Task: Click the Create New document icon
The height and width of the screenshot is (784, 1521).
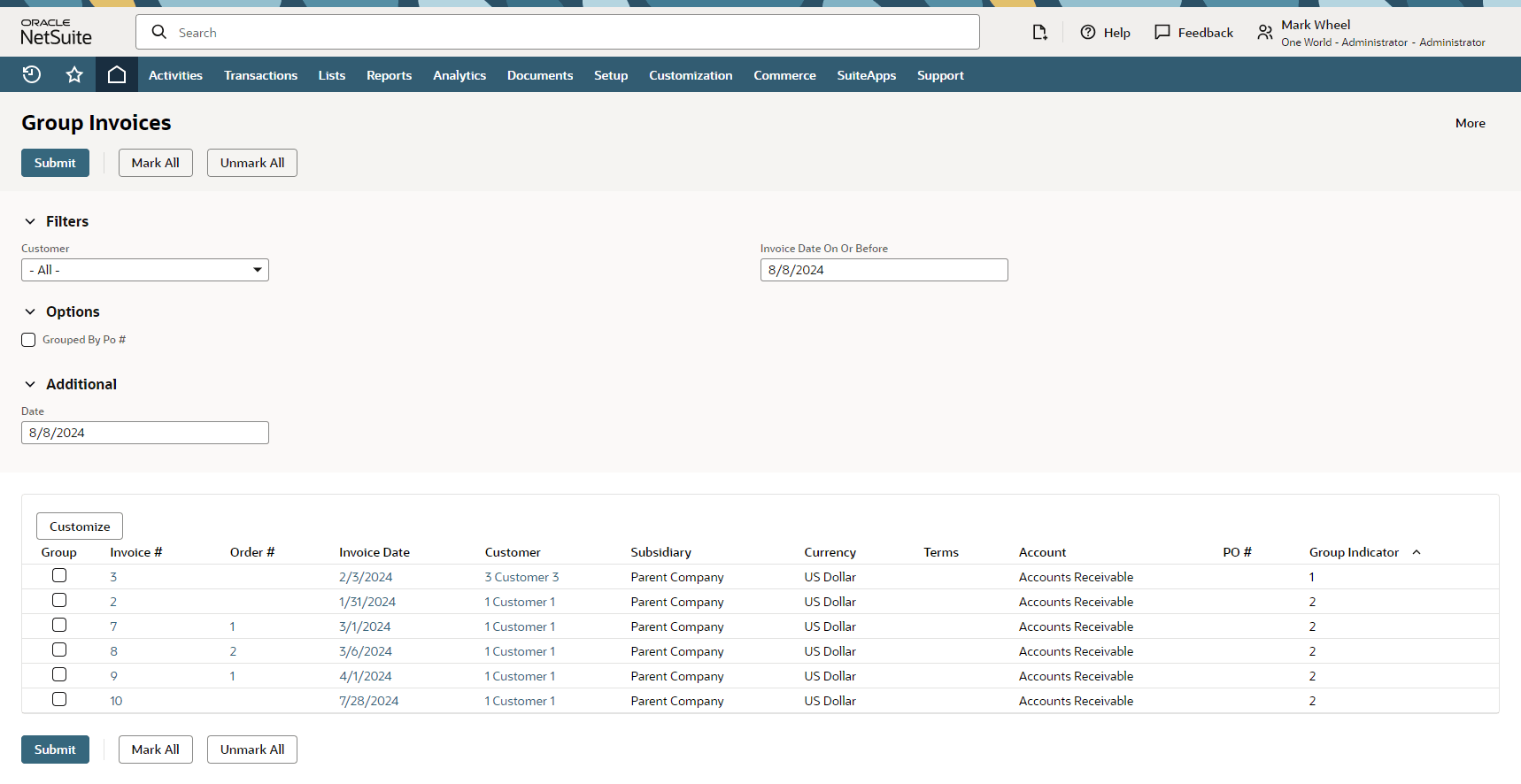Action: [1039, 33]
